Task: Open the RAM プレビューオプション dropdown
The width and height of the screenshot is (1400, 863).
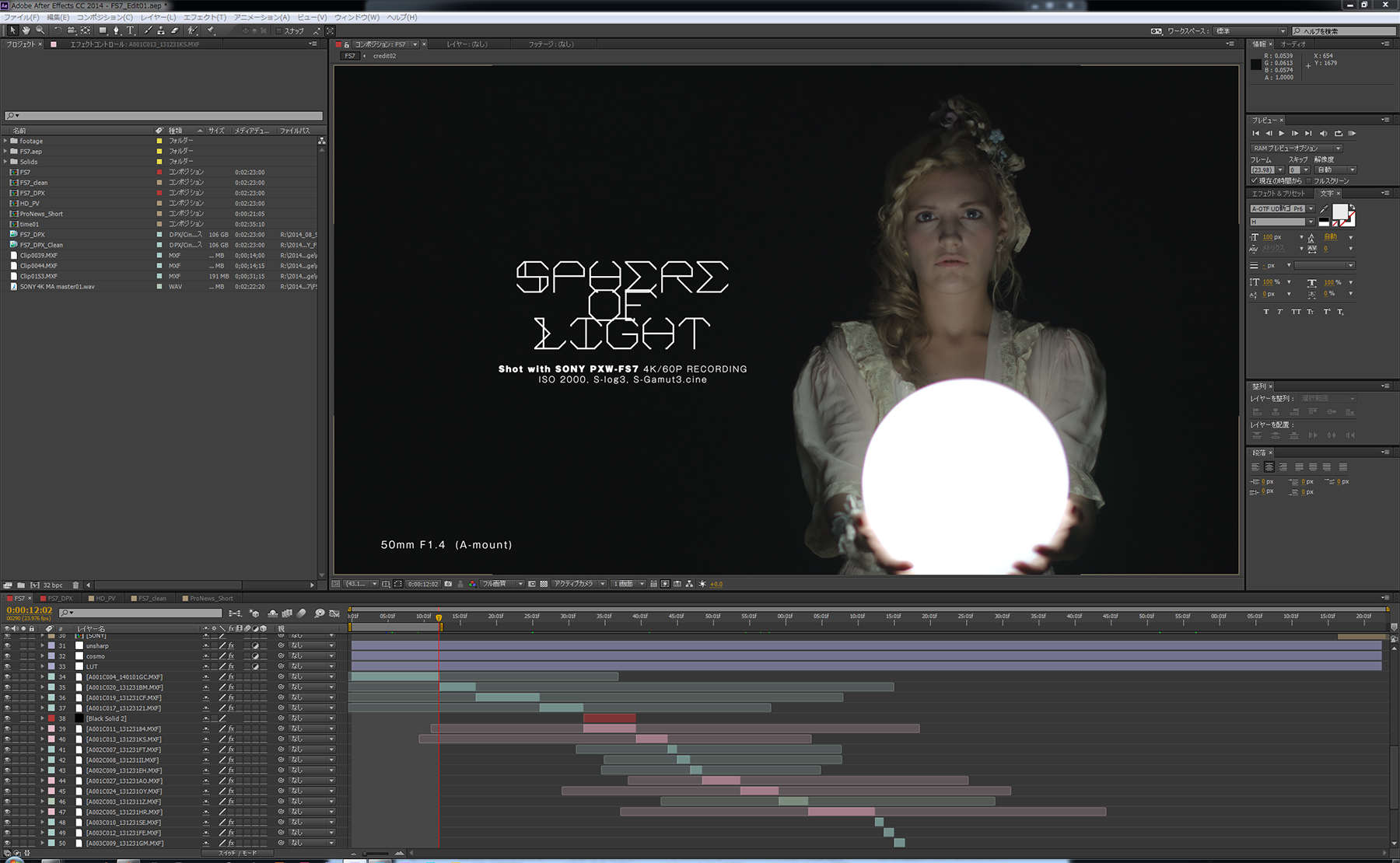Action: [1296, 148]
